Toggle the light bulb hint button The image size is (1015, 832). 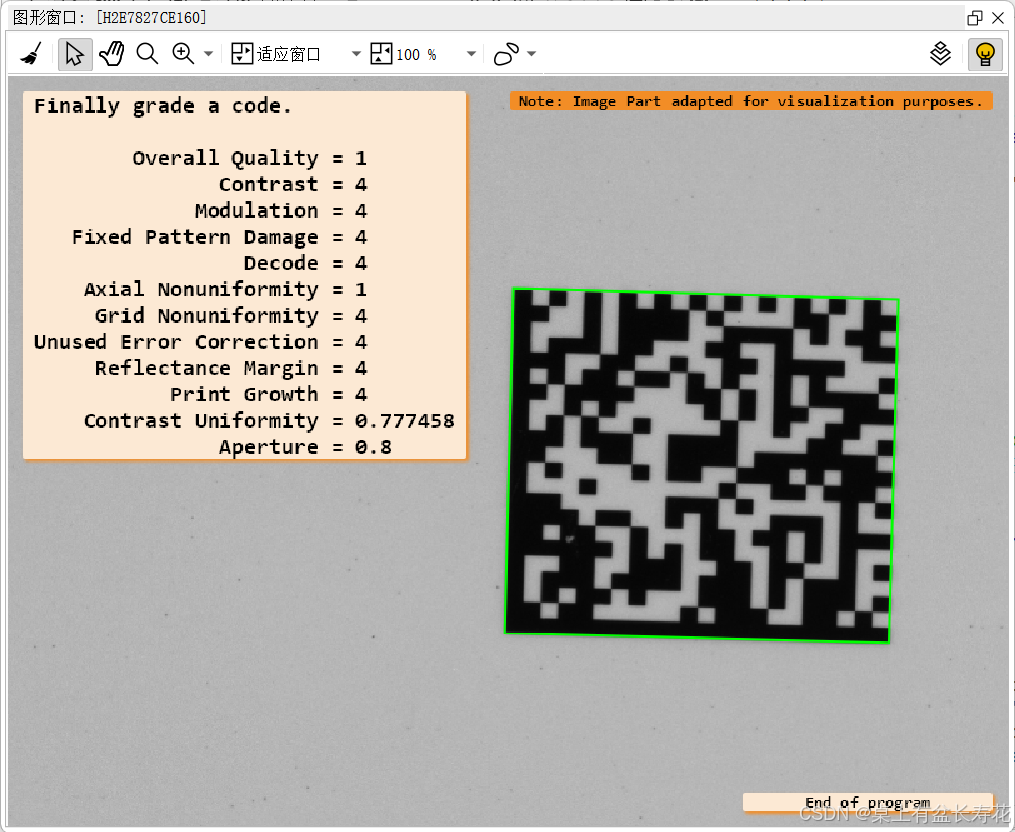(985, 54)
